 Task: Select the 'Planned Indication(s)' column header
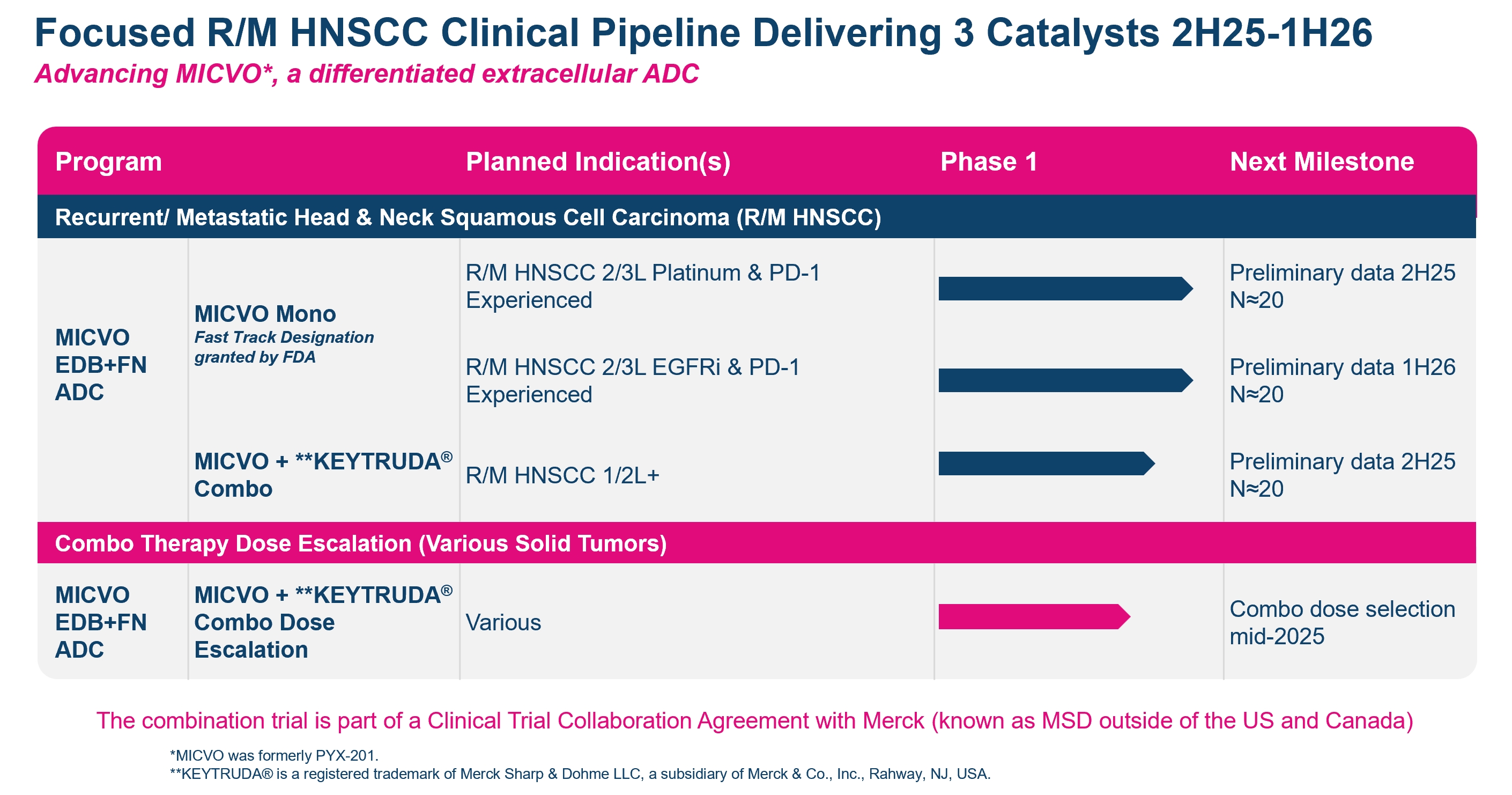(x=597, y=161)
